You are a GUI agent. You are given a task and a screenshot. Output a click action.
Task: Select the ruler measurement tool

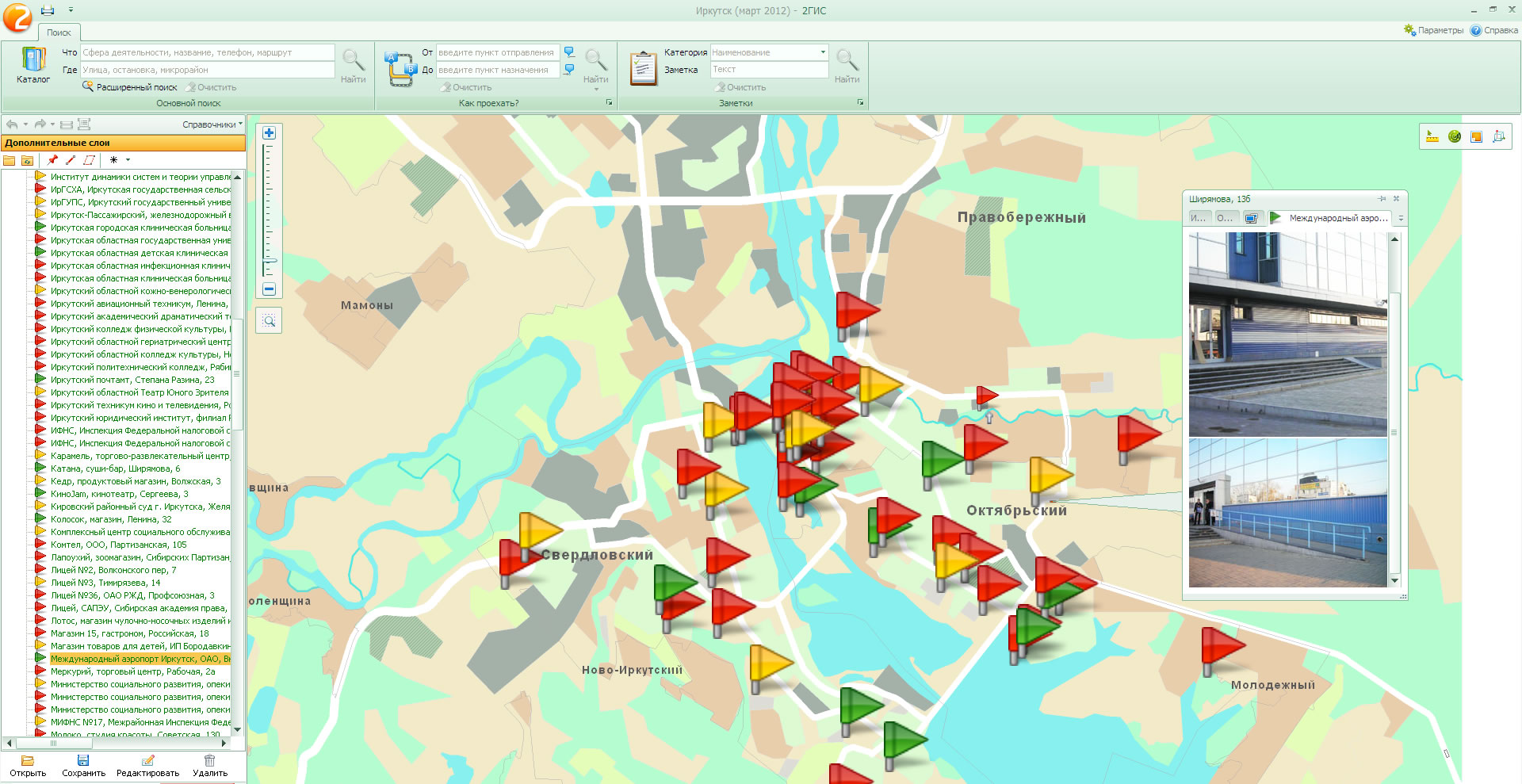(1432, 136)
